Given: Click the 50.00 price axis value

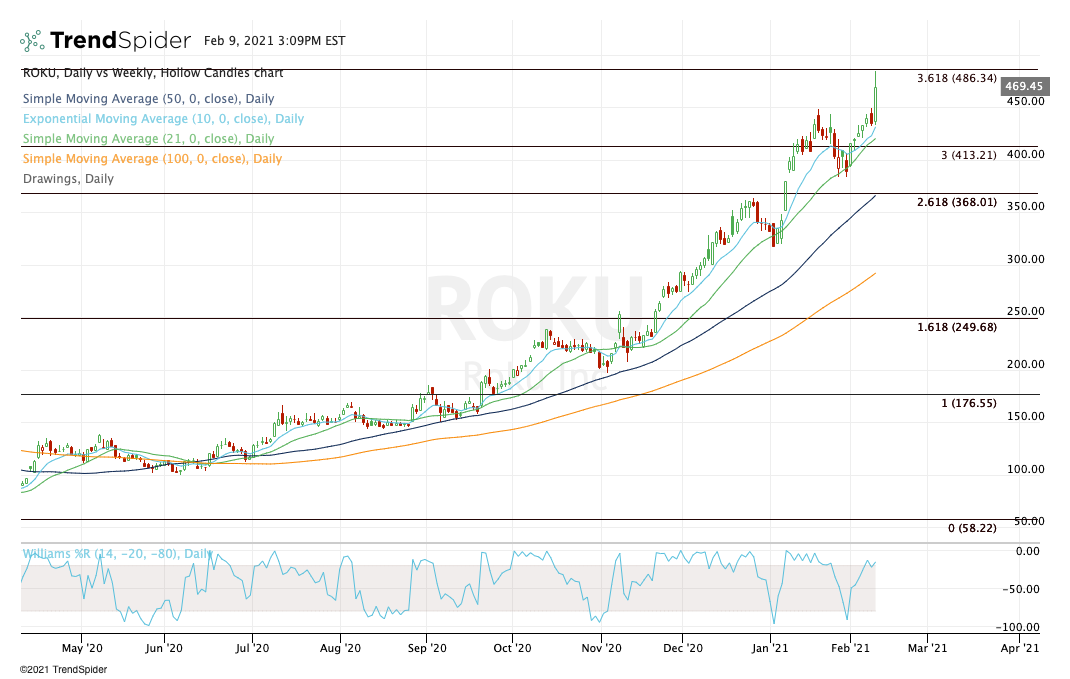Looking at the screenshot, I should (x=1029, y=521).
